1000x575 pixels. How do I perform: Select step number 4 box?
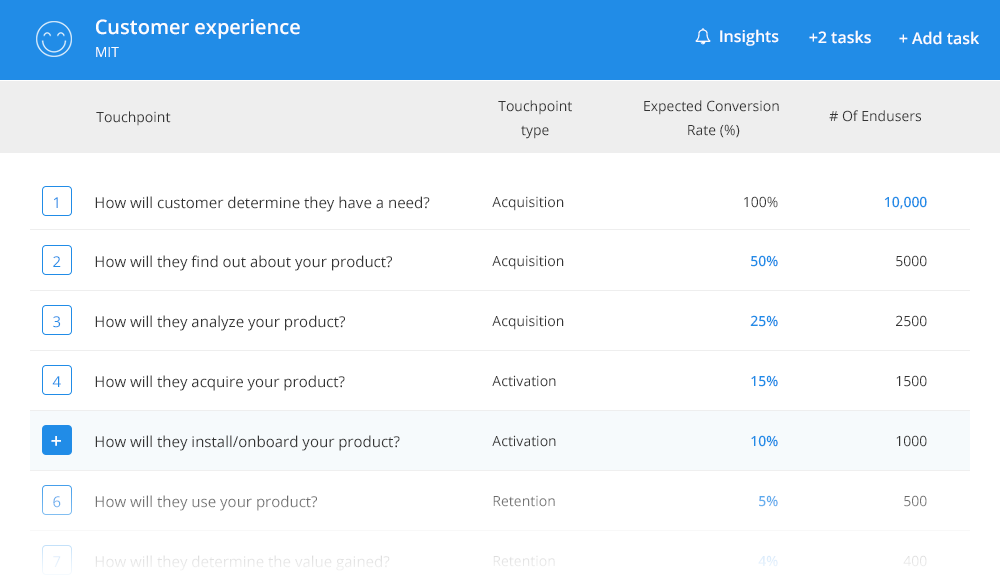(56, 381)
